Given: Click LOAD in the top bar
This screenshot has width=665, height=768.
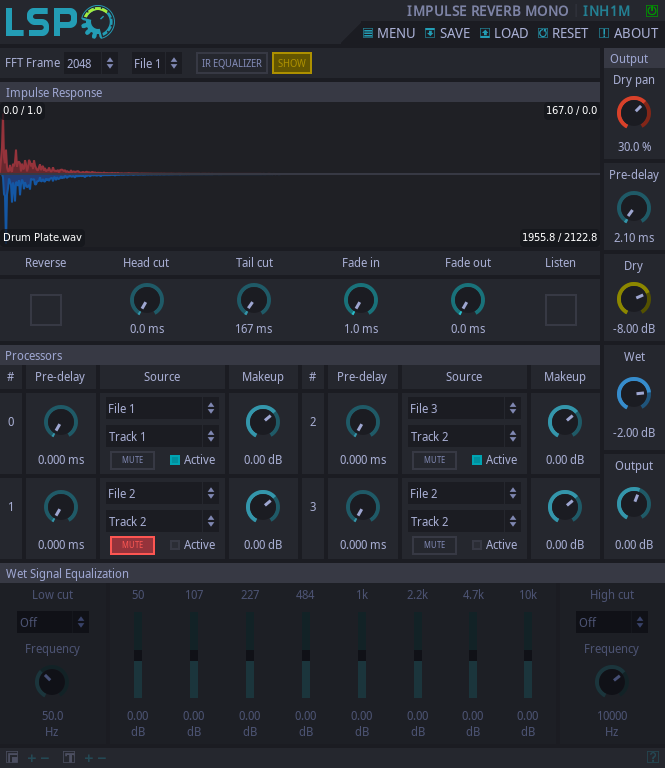Looking at the screenshot, I should [504, 33].
